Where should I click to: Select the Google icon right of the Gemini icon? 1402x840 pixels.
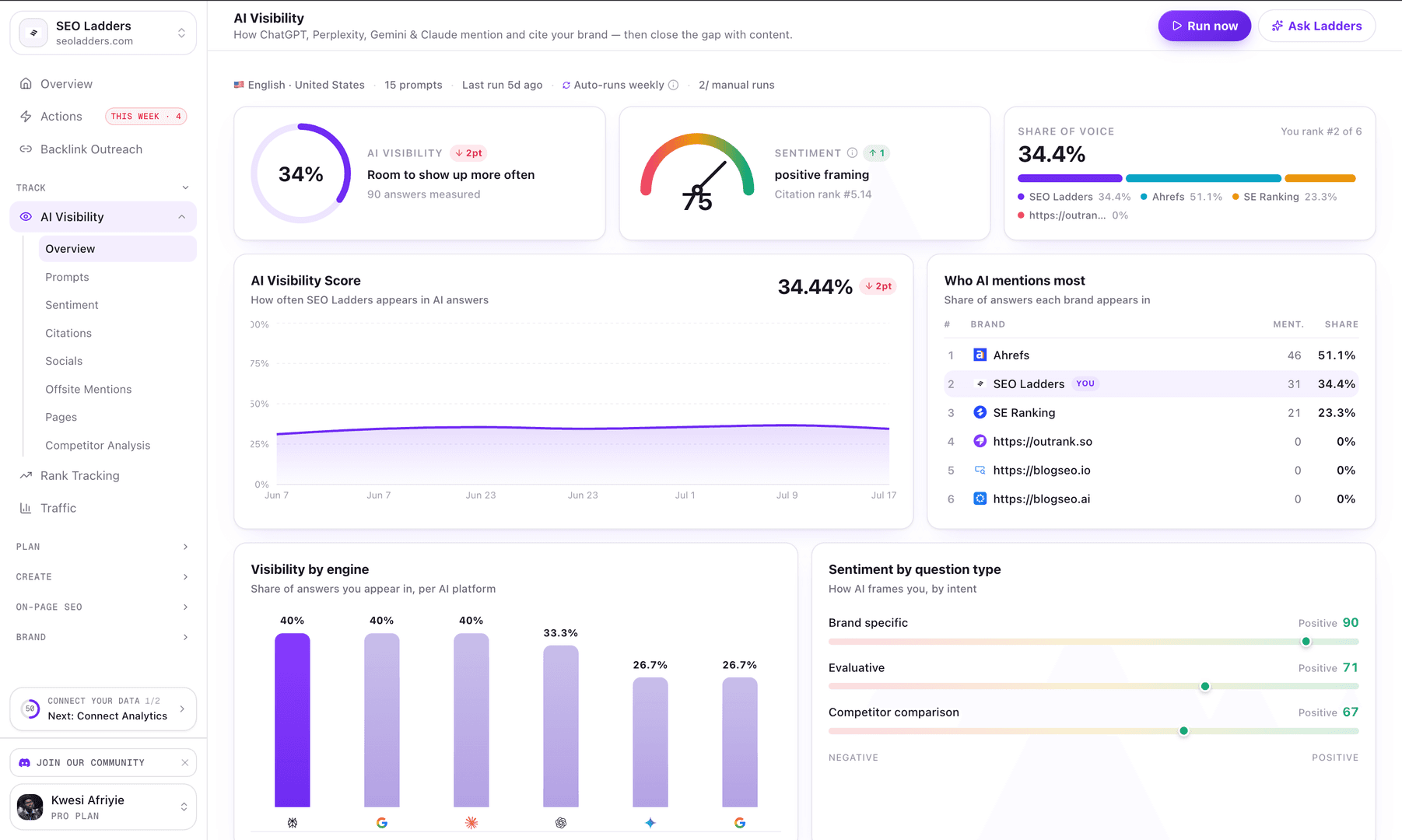740,823
